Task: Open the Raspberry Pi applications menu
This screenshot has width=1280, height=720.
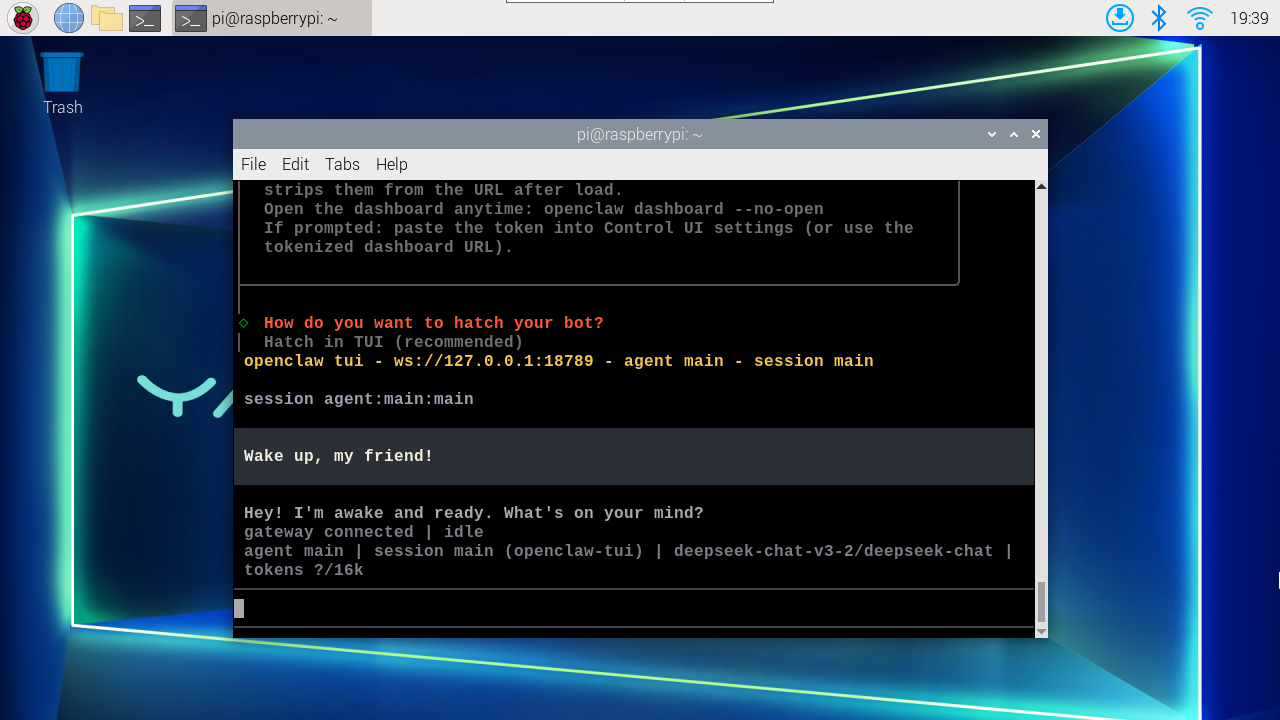Action: coord(23,18)
